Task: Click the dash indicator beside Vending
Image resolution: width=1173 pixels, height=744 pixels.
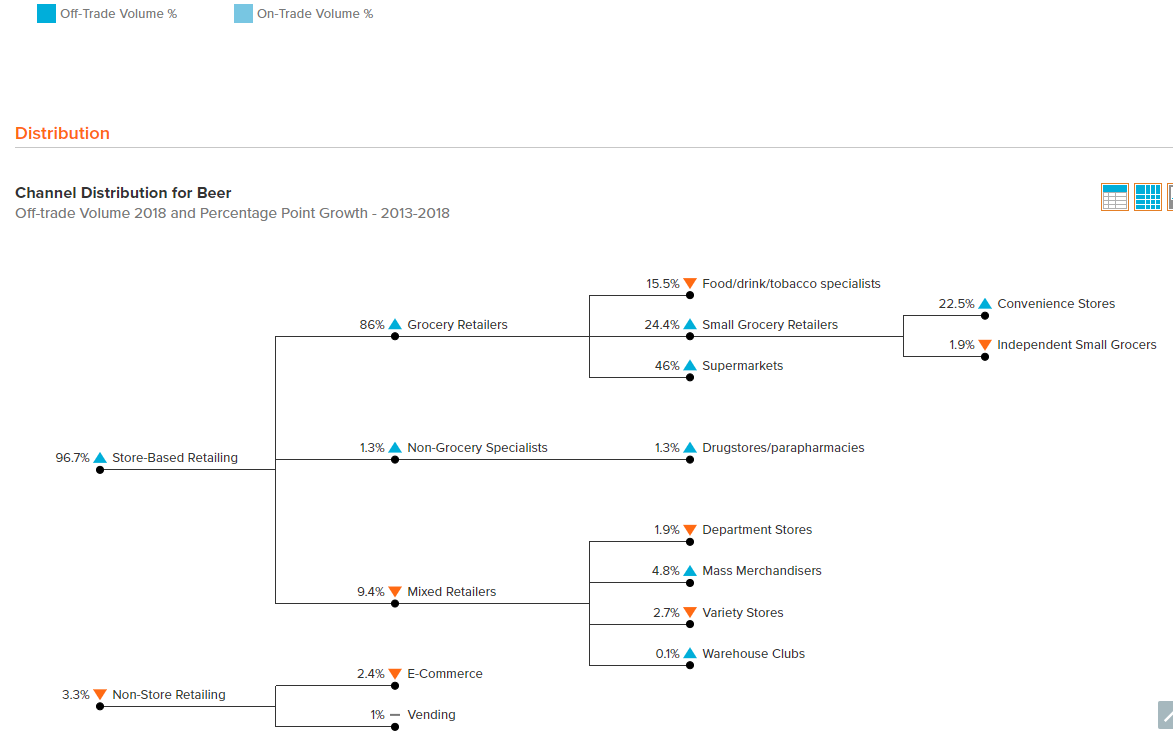Action: point(395,715)
